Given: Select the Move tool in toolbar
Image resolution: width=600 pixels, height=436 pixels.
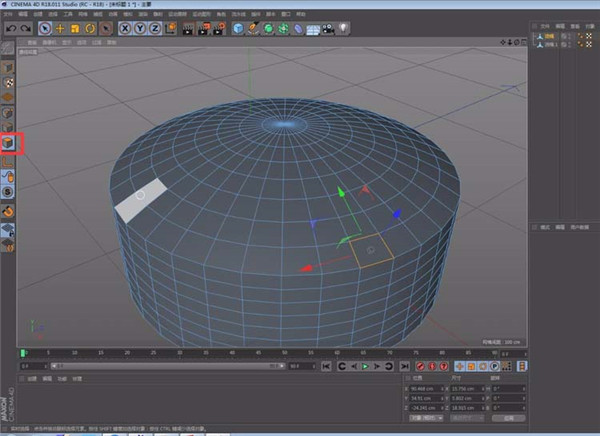Looking at the screenshot, I should [x=60, y=29].
